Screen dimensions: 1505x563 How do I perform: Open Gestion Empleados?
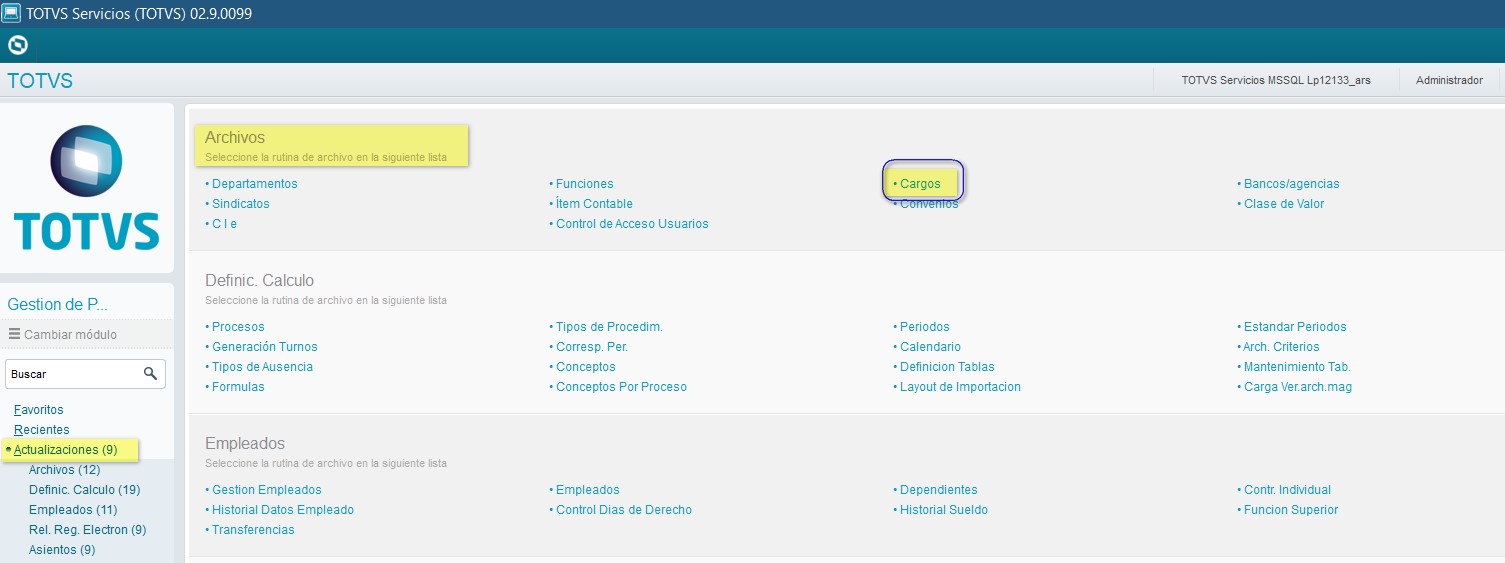267,490
